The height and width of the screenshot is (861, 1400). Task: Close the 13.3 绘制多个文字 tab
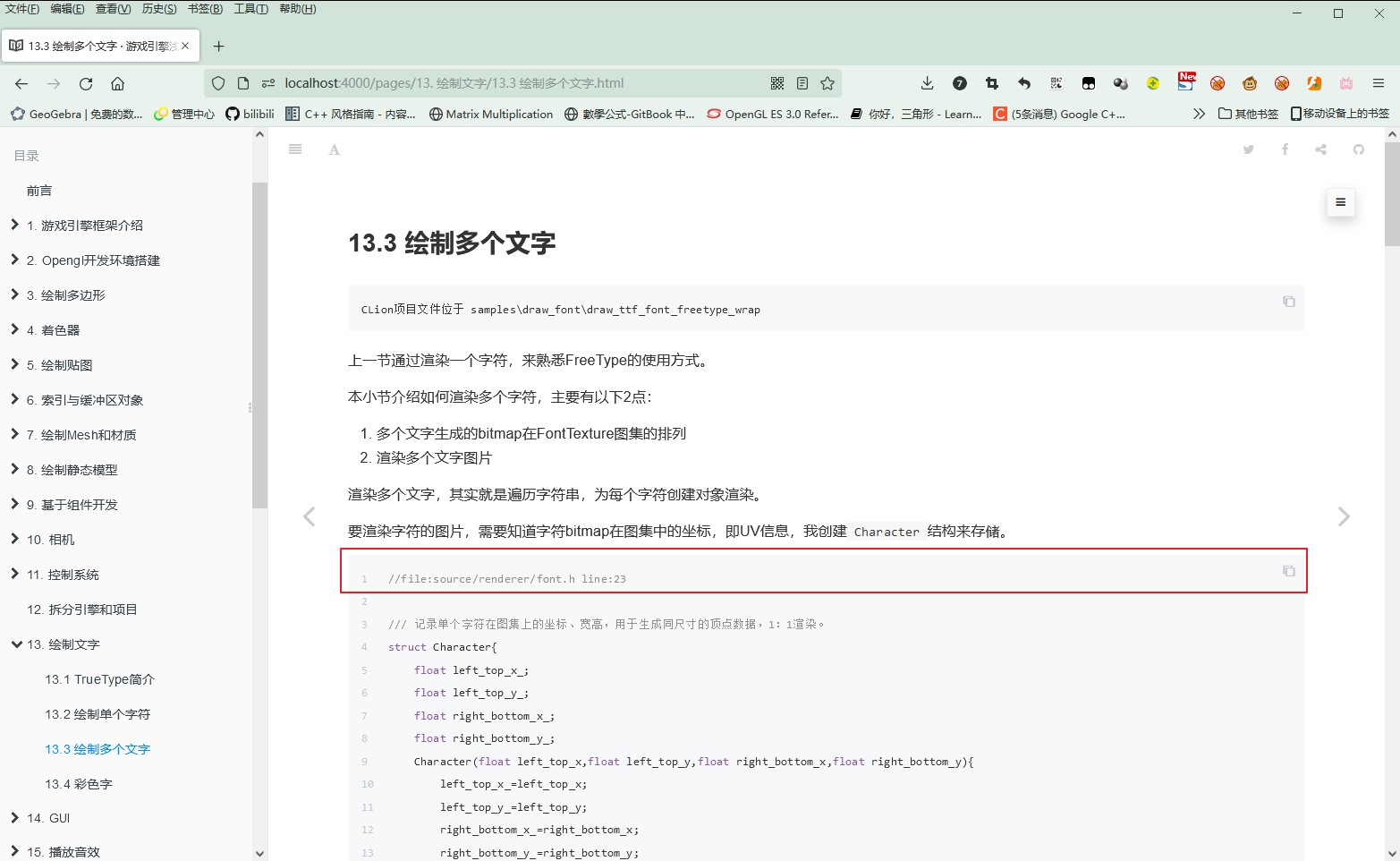coord(185,46)
